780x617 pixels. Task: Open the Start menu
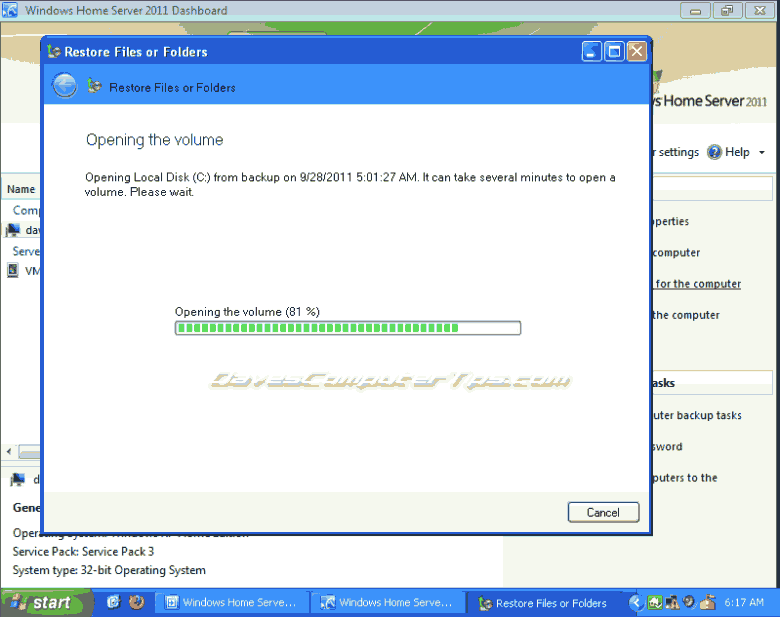click(46, 603)
